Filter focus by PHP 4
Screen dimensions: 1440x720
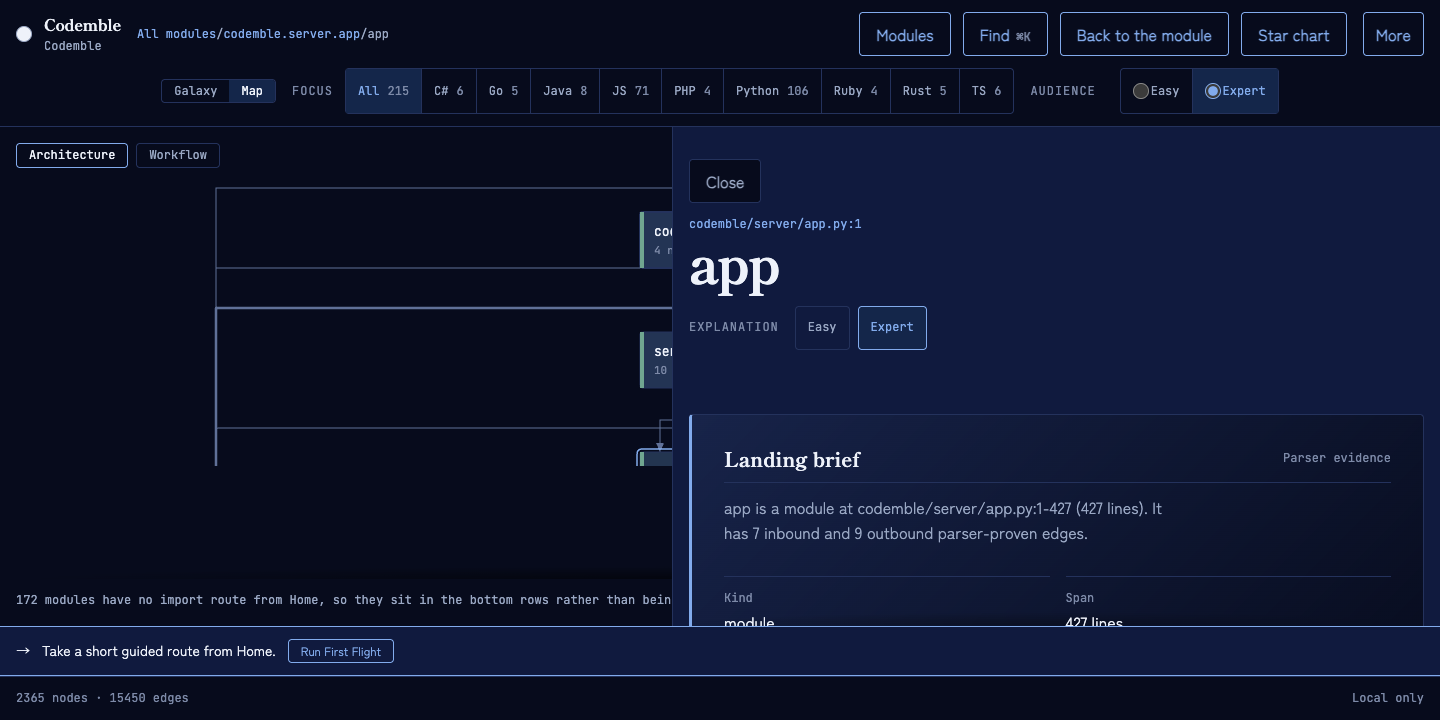click(693, 91)
